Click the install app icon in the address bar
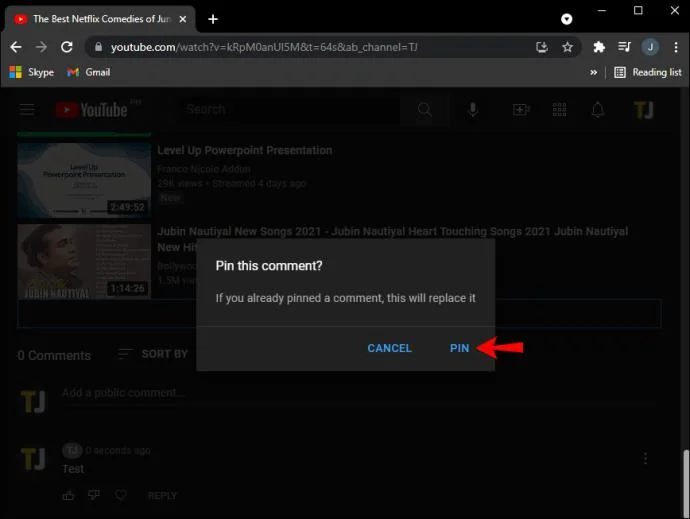Viewport: 690px width, 519px height. (x=542, y=47)
